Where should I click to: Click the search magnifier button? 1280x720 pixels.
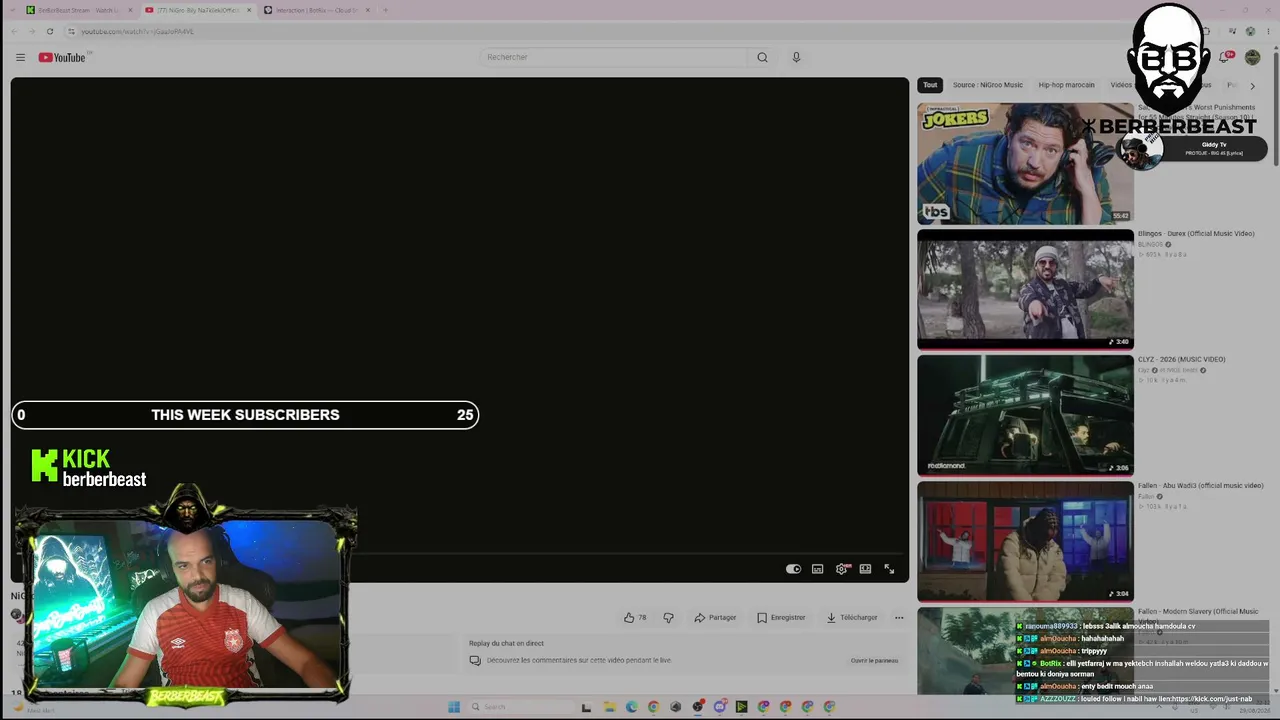tap(762, 57)
